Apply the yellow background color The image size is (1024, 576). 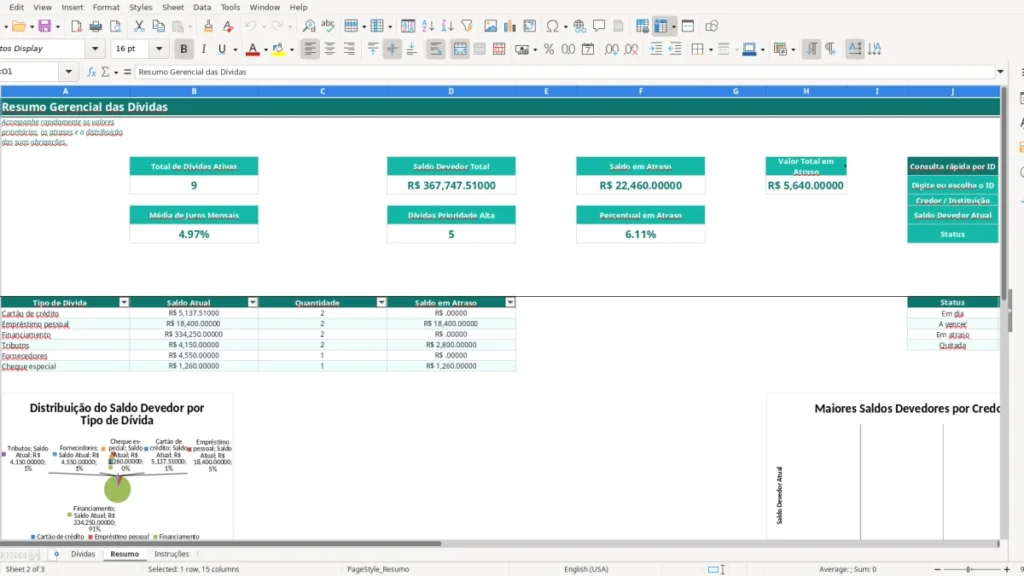coord(278,49)
